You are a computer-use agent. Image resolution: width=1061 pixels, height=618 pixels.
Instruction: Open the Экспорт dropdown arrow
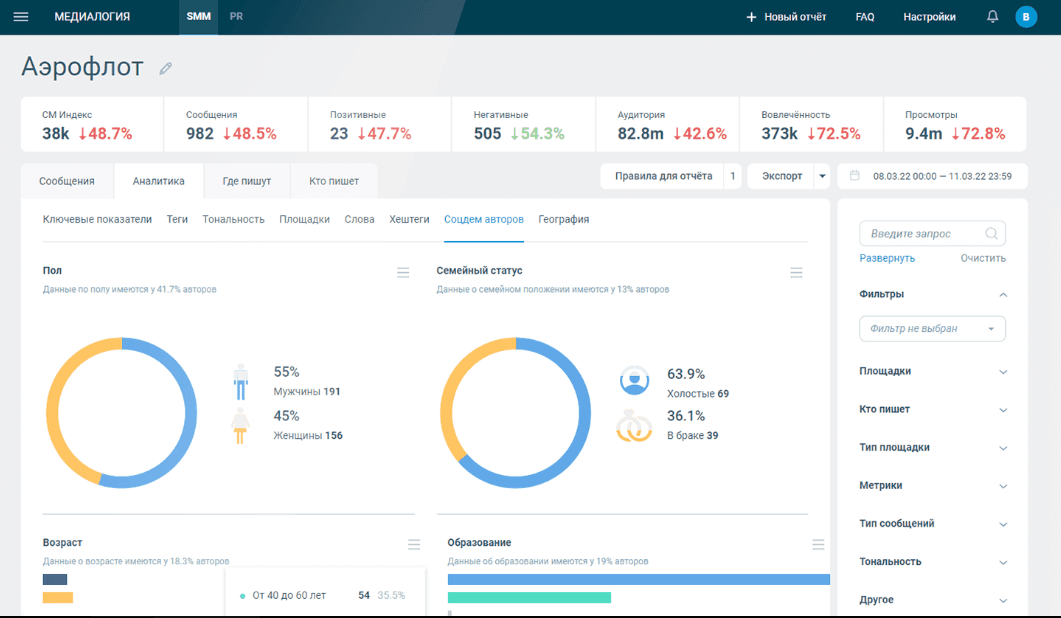click(822, 176)
